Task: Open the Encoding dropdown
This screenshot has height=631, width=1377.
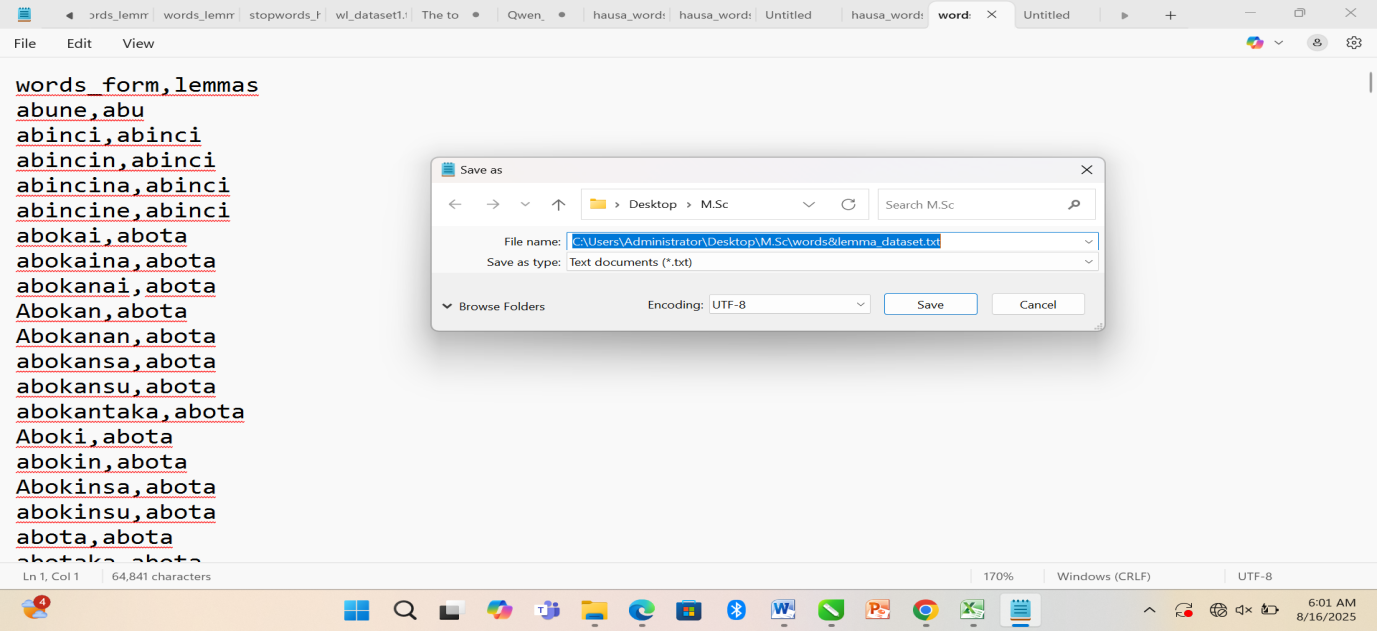Action: [x=789, y=304]
